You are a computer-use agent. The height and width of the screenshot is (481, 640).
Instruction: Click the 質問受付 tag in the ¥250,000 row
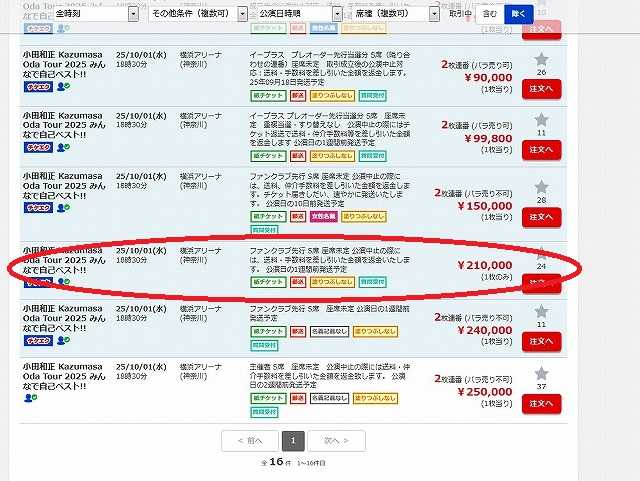click(264, 412)
